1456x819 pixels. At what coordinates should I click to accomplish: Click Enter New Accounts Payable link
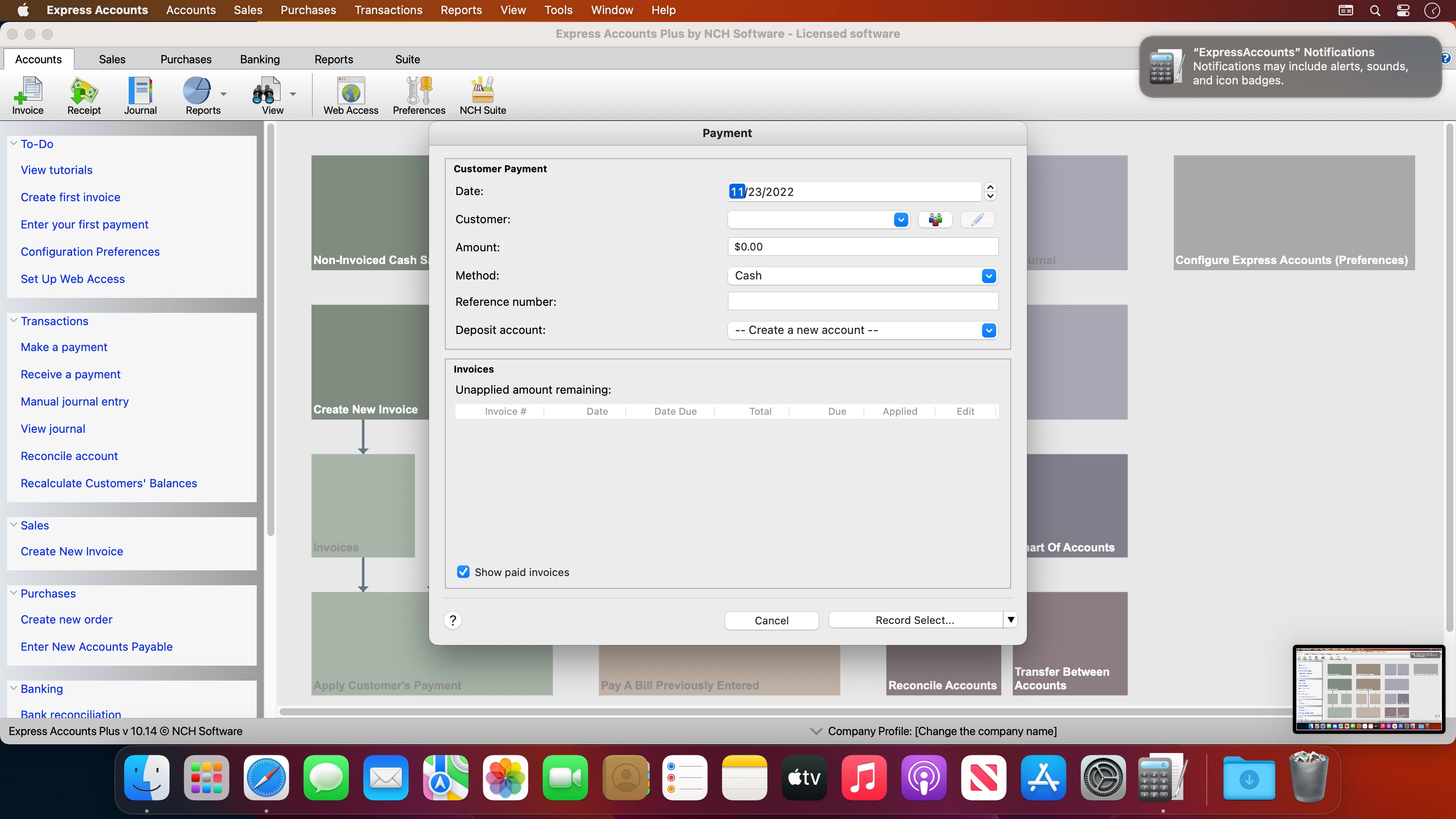(97, 647)
